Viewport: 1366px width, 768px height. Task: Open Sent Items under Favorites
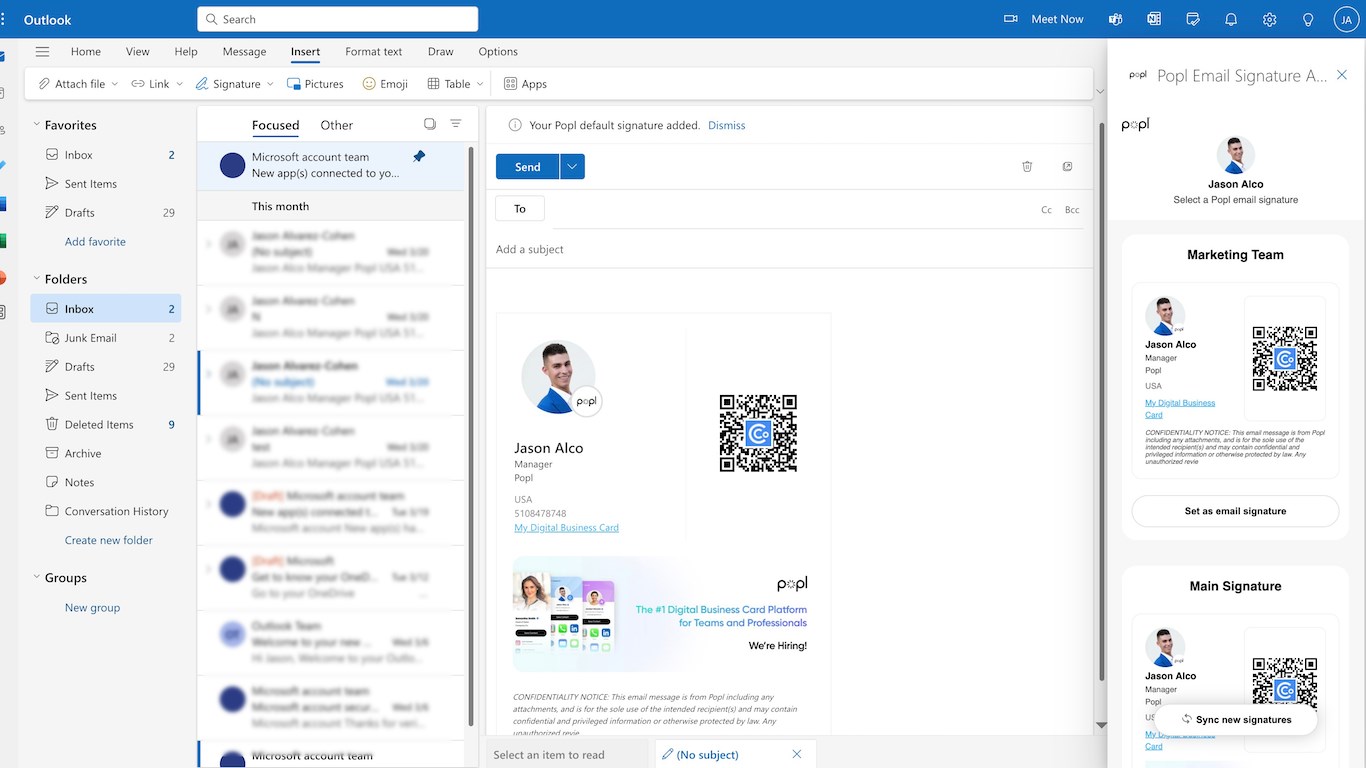pos(106,184)
